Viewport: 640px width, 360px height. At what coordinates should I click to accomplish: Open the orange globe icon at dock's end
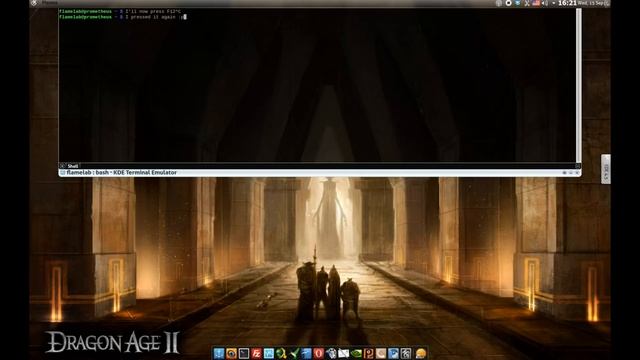tap(421, 353)
